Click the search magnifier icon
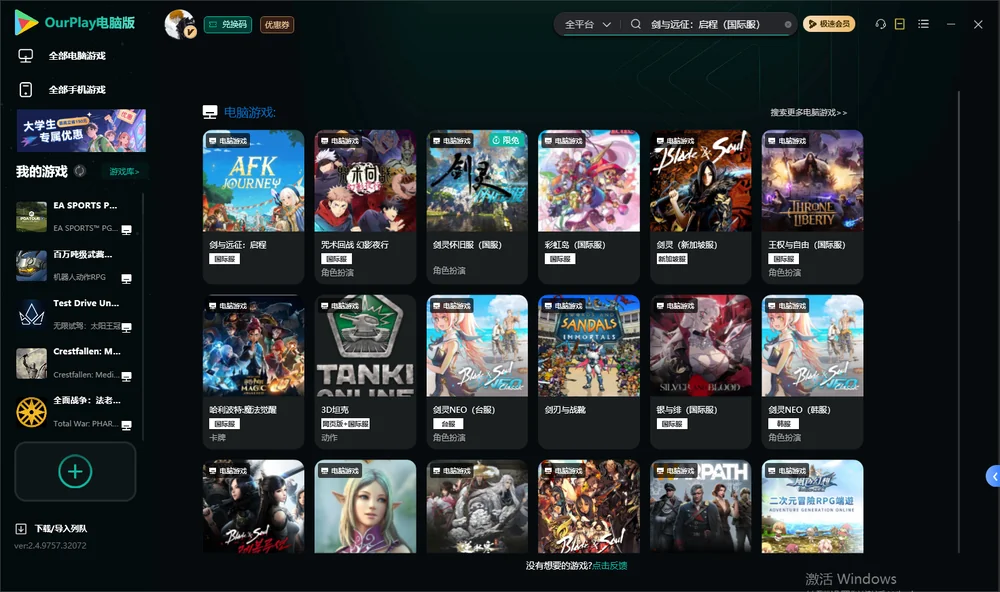1000x592 pixels. click(636, 24)
